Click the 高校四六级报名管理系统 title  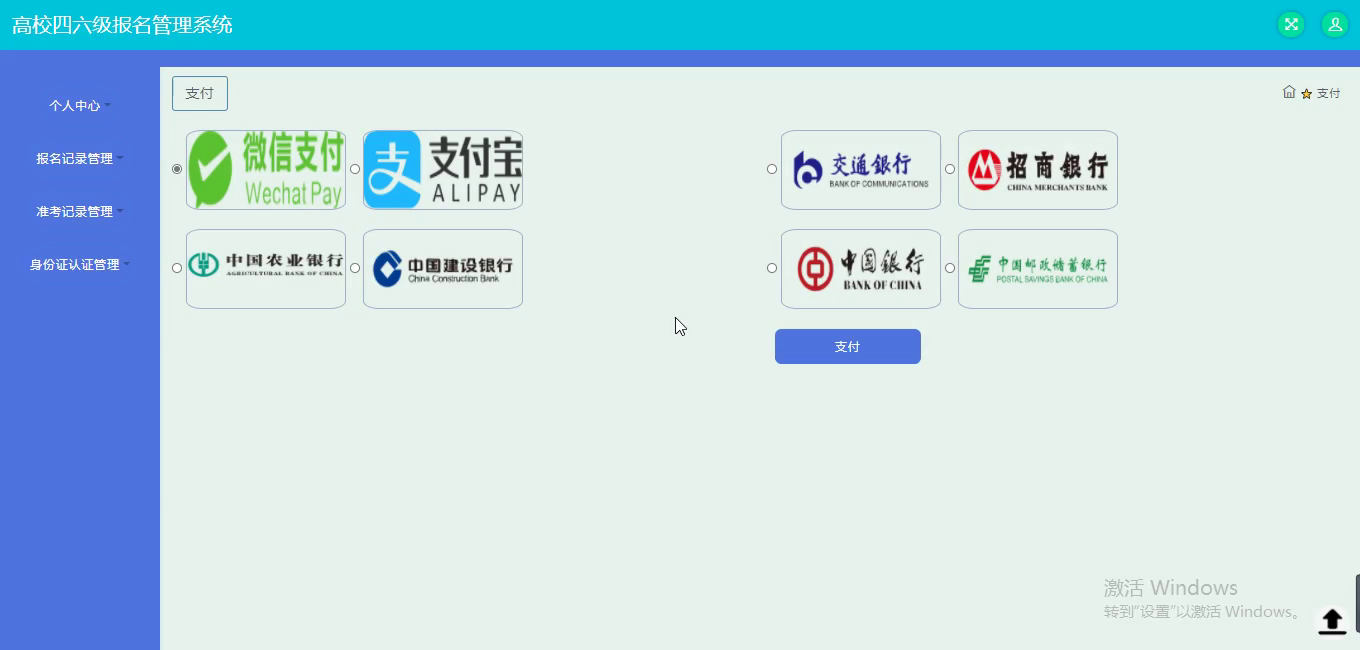click(x=122, y=25)
